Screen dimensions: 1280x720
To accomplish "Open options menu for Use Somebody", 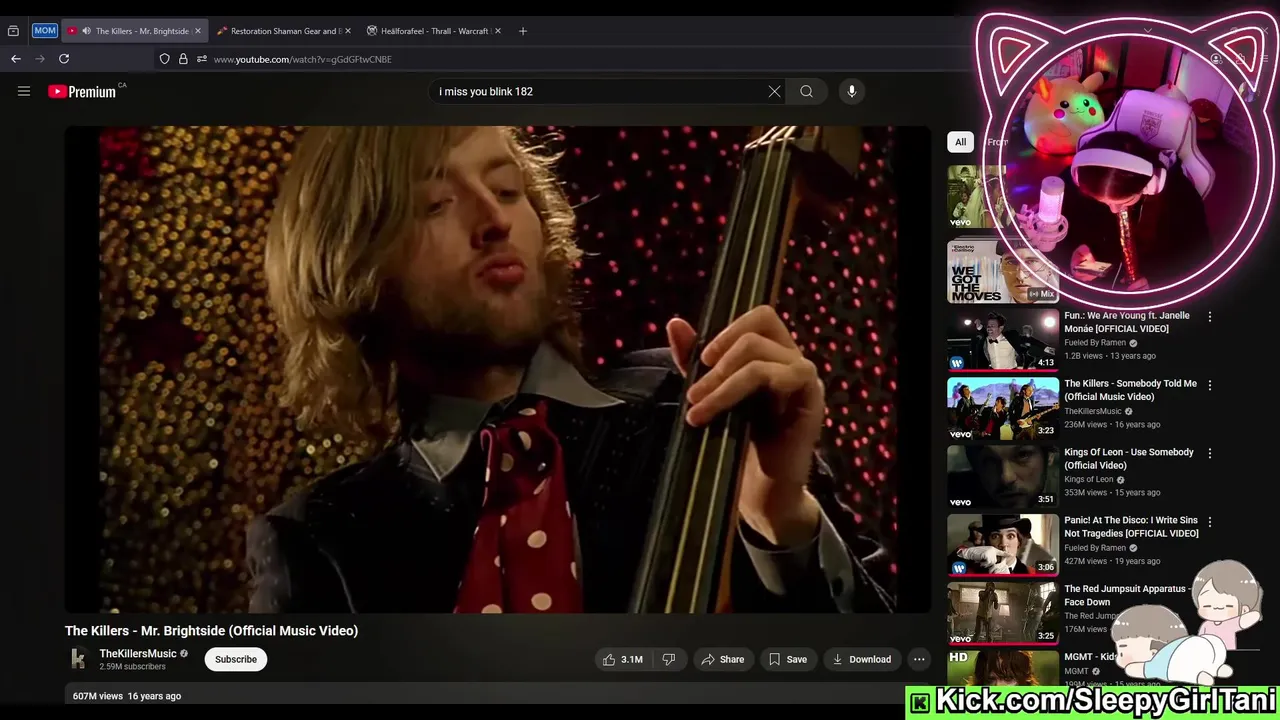I will coord(1210,453).
